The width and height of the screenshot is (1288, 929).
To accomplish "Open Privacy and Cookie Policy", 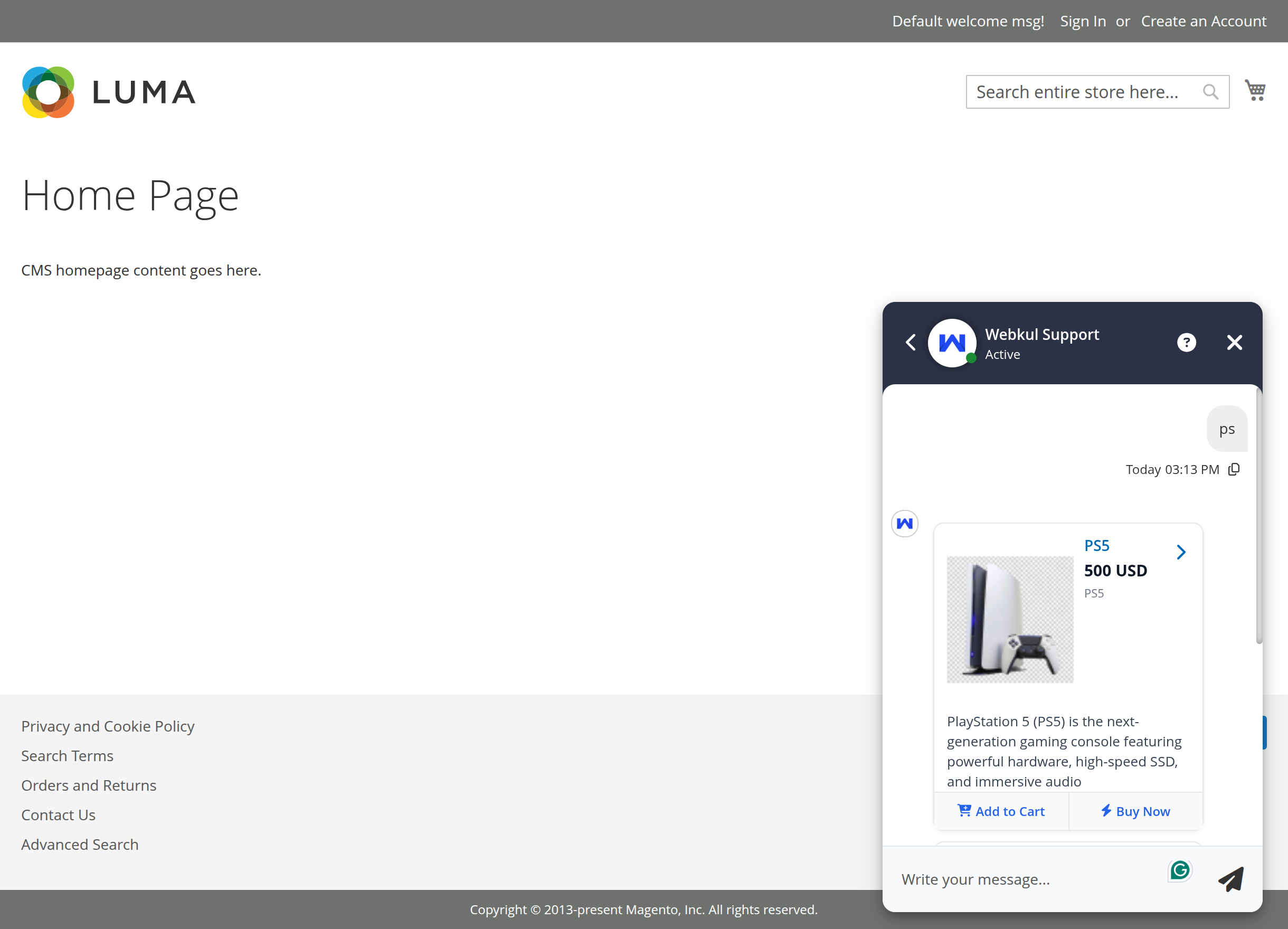I will 108,726.
